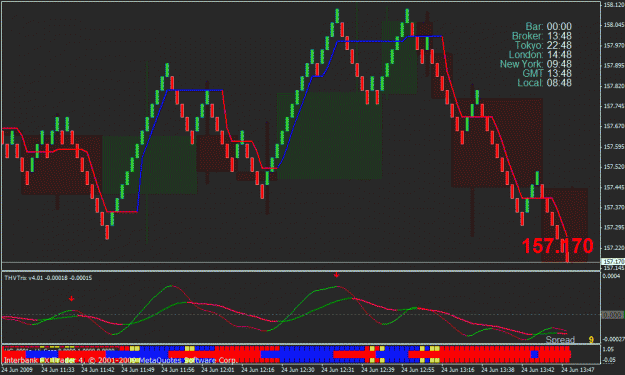Image resolution: width=625 pixels, height=375 pixels.
Task: Click the grey 0.000 zero-level tag
Action: [x=612, y=315]
